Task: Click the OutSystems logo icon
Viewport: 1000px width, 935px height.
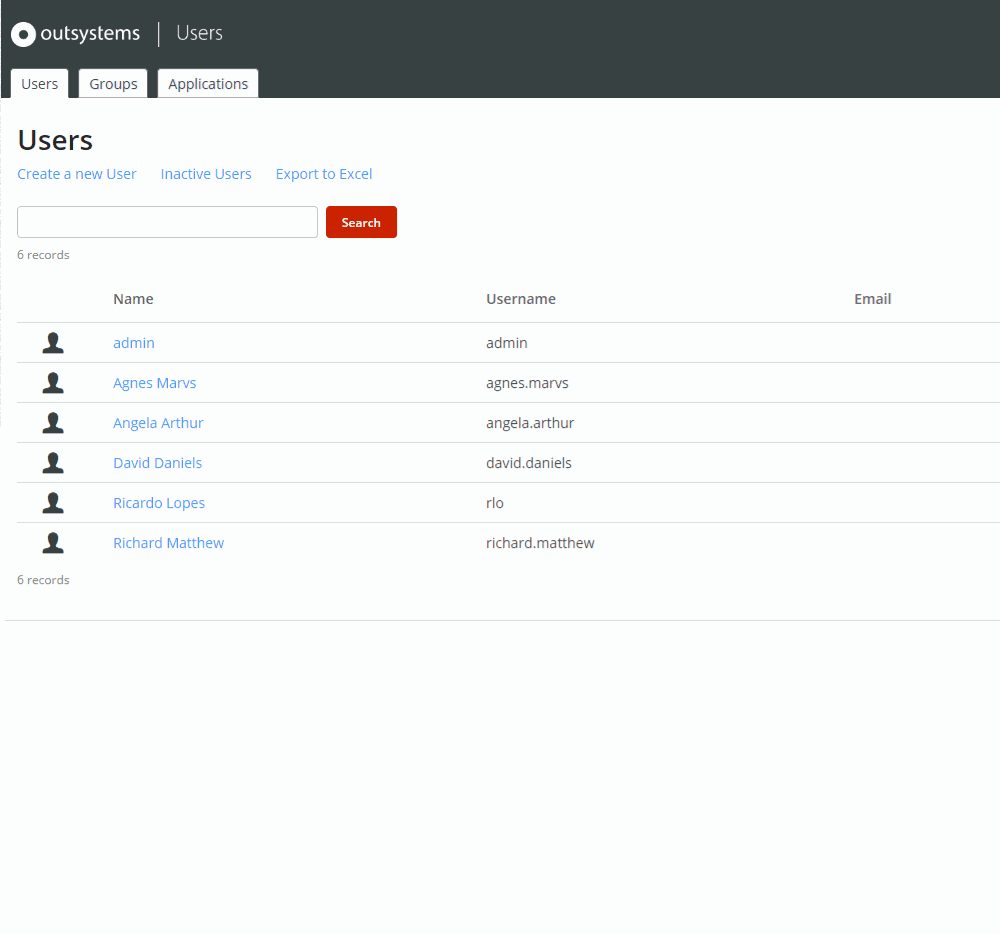Action: tap(23, 33)
